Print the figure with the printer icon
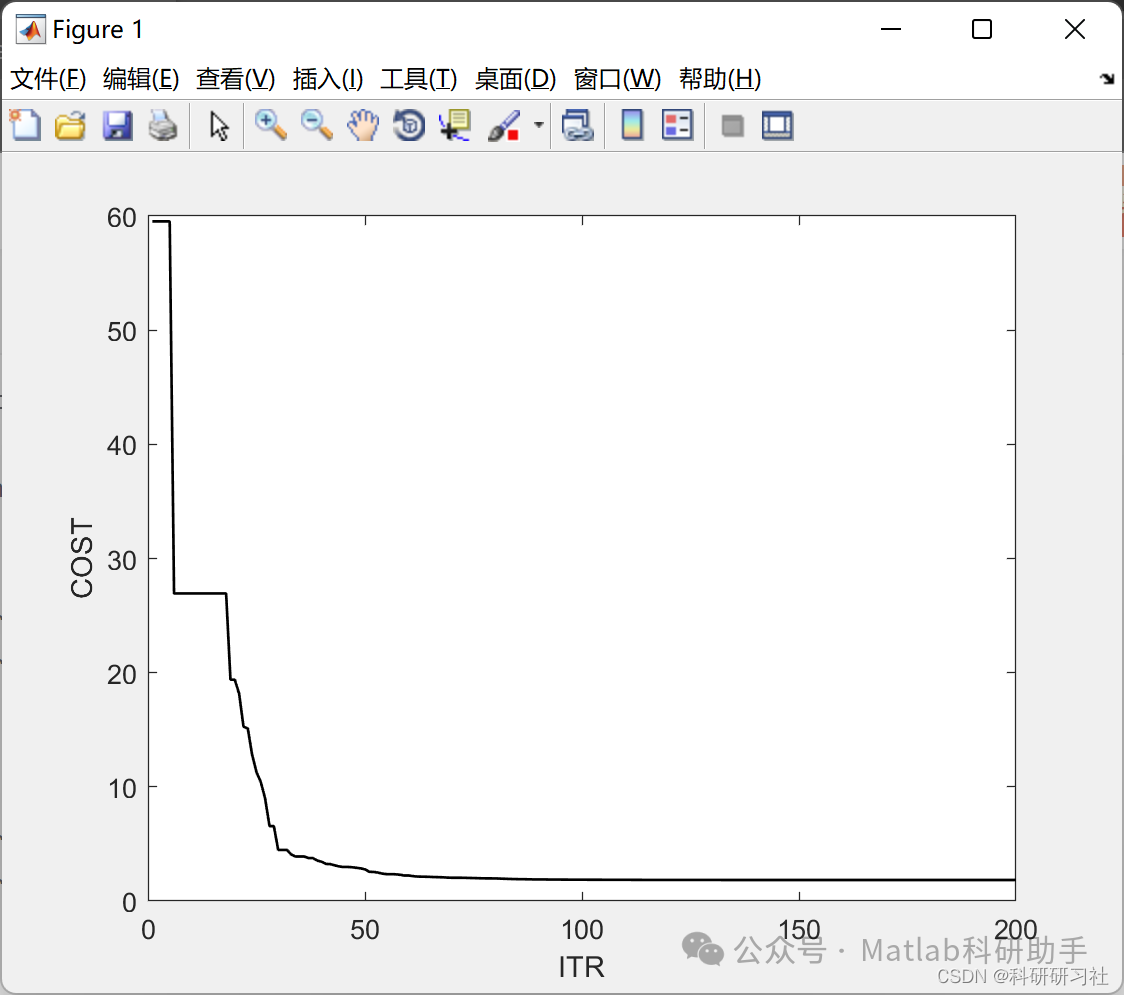Screen dimensions: 1124x995 tap(163, 125)
